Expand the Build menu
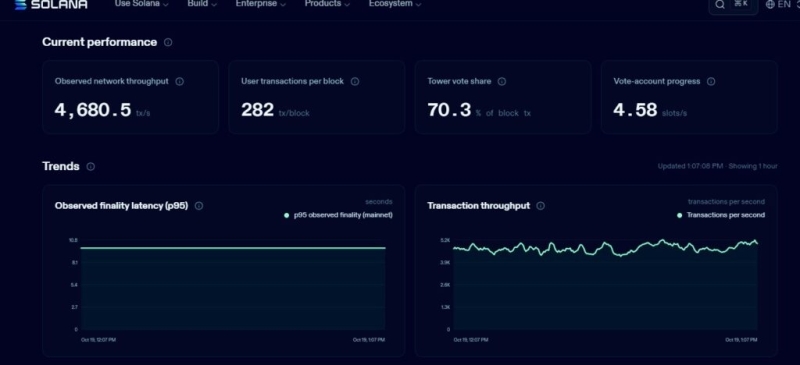The image size is (800, 365). [202, 4]
